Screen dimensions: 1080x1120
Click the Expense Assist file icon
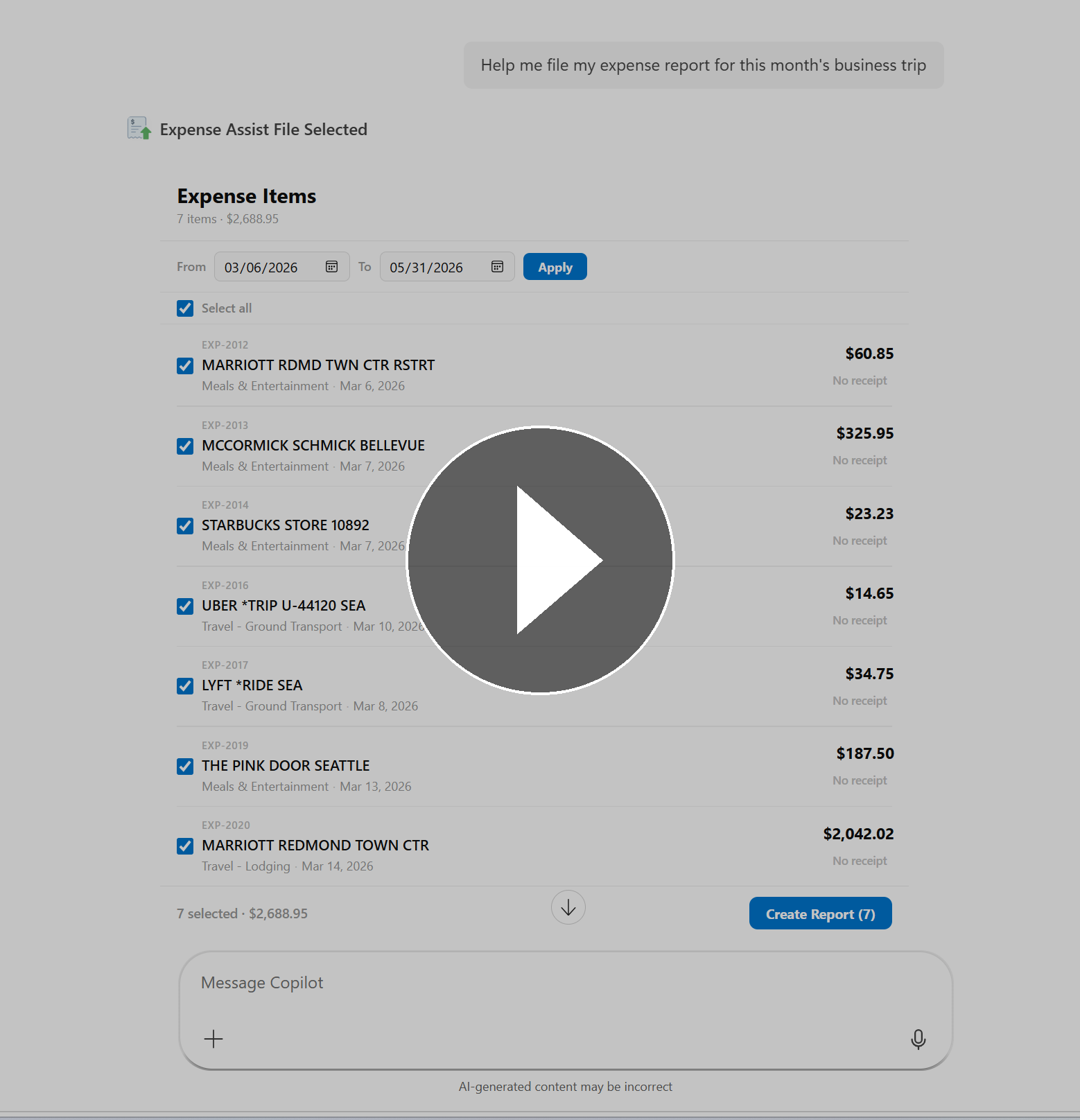click(139, 128)
